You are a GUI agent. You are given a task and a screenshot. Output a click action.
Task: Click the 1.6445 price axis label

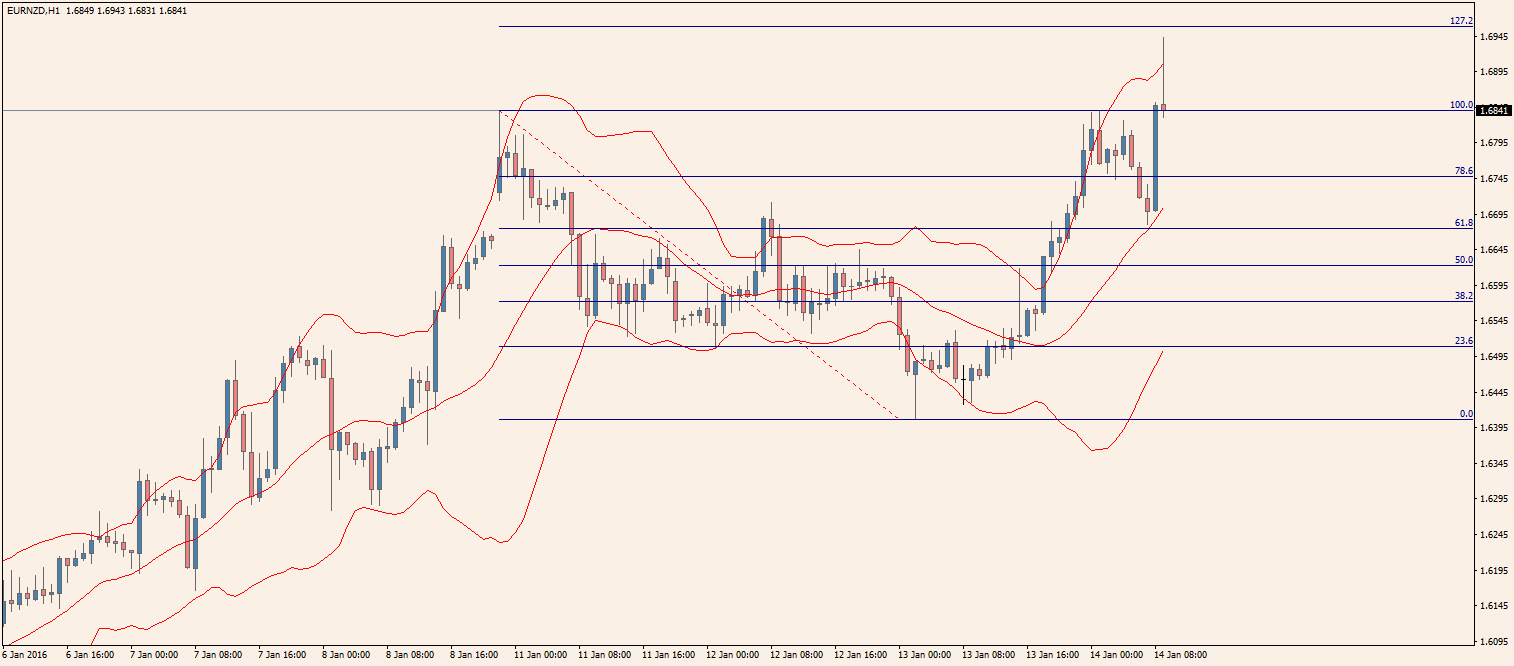[1495, 392]
